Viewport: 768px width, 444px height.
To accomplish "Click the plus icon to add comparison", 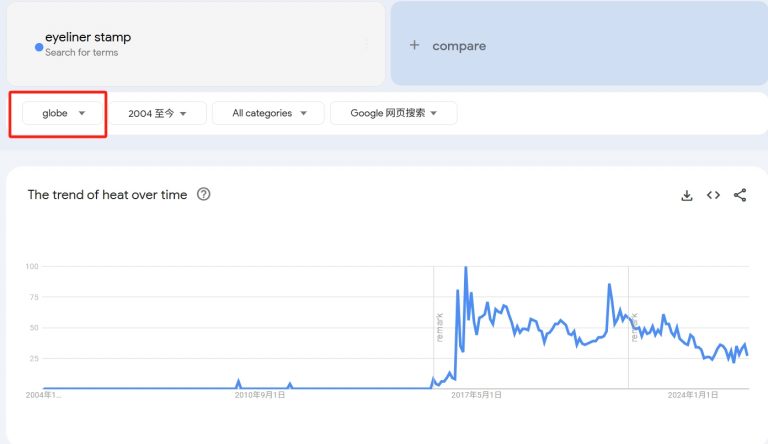I will point(414,45).
